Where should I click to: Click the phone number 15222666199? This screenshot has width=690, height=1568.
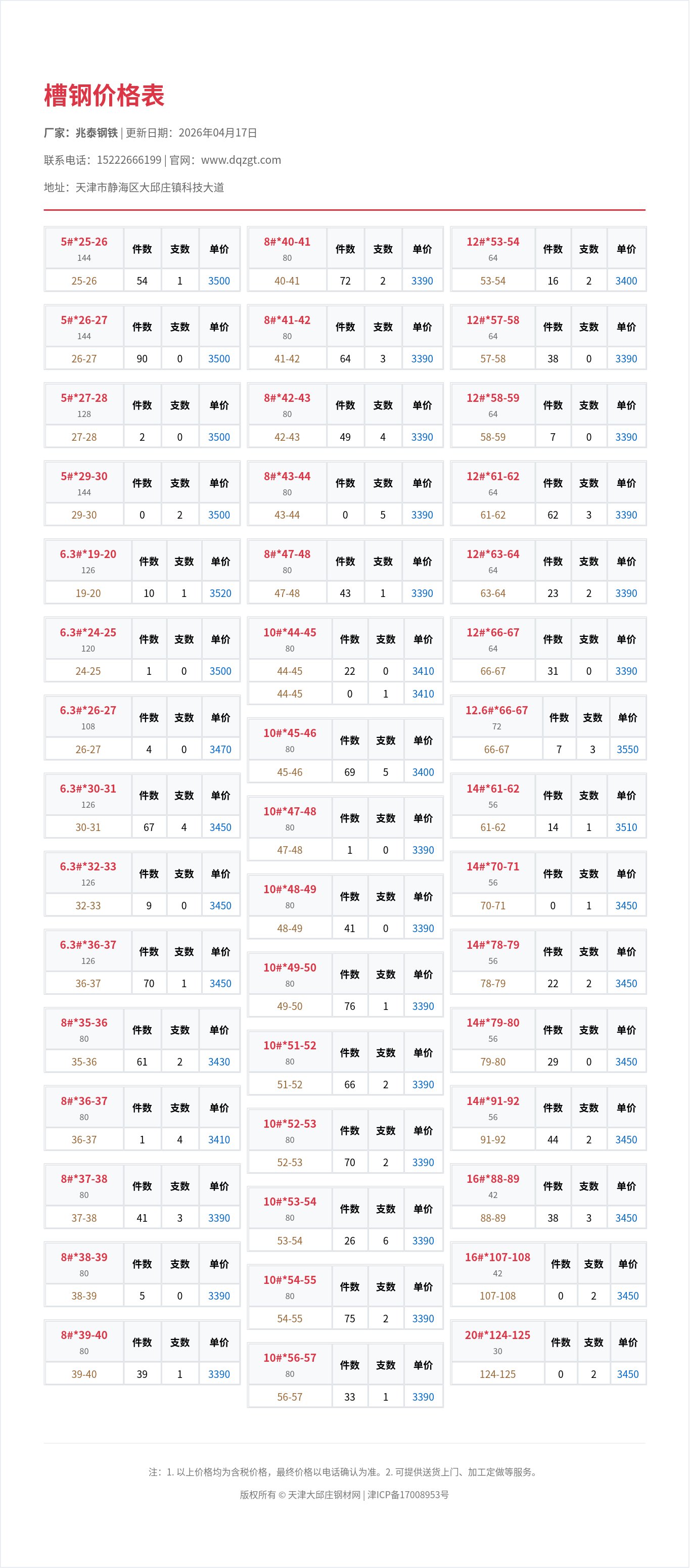pos(129,160)
